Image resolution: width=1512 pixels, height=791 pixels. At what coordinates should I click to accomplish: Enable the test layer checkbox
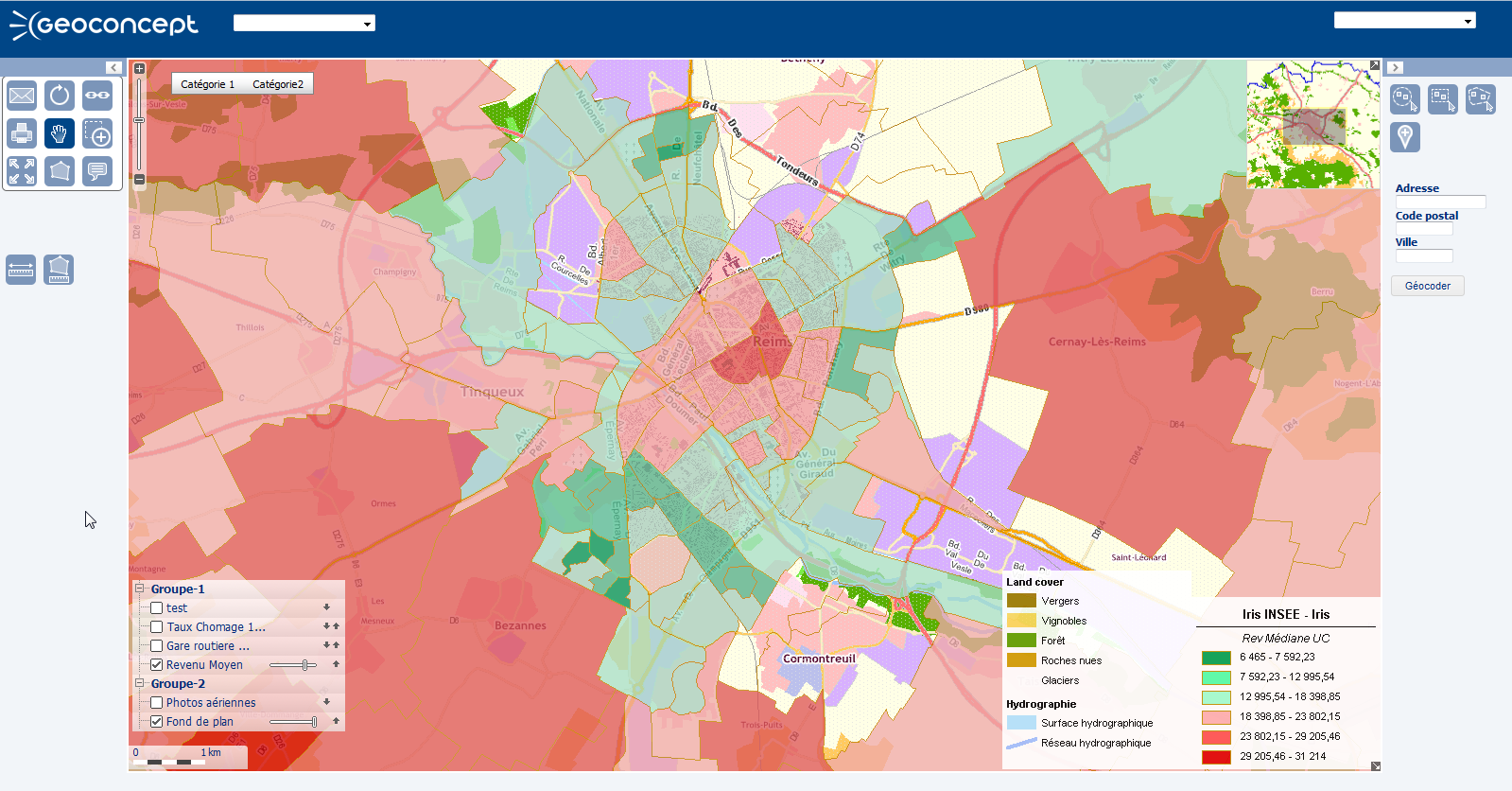coord(157,608)
